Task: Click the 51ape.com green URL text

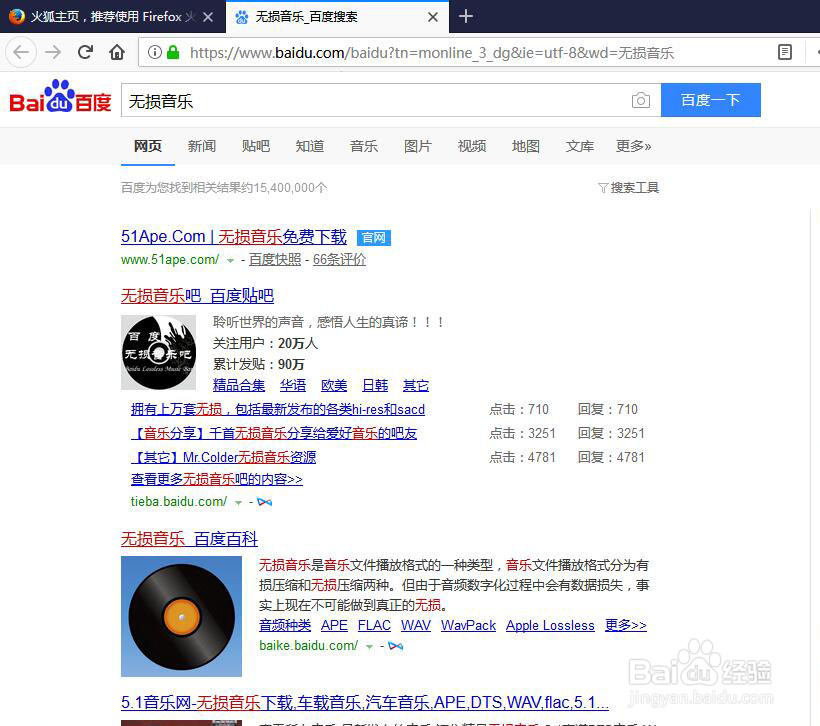Action: (x=170, y=260)
